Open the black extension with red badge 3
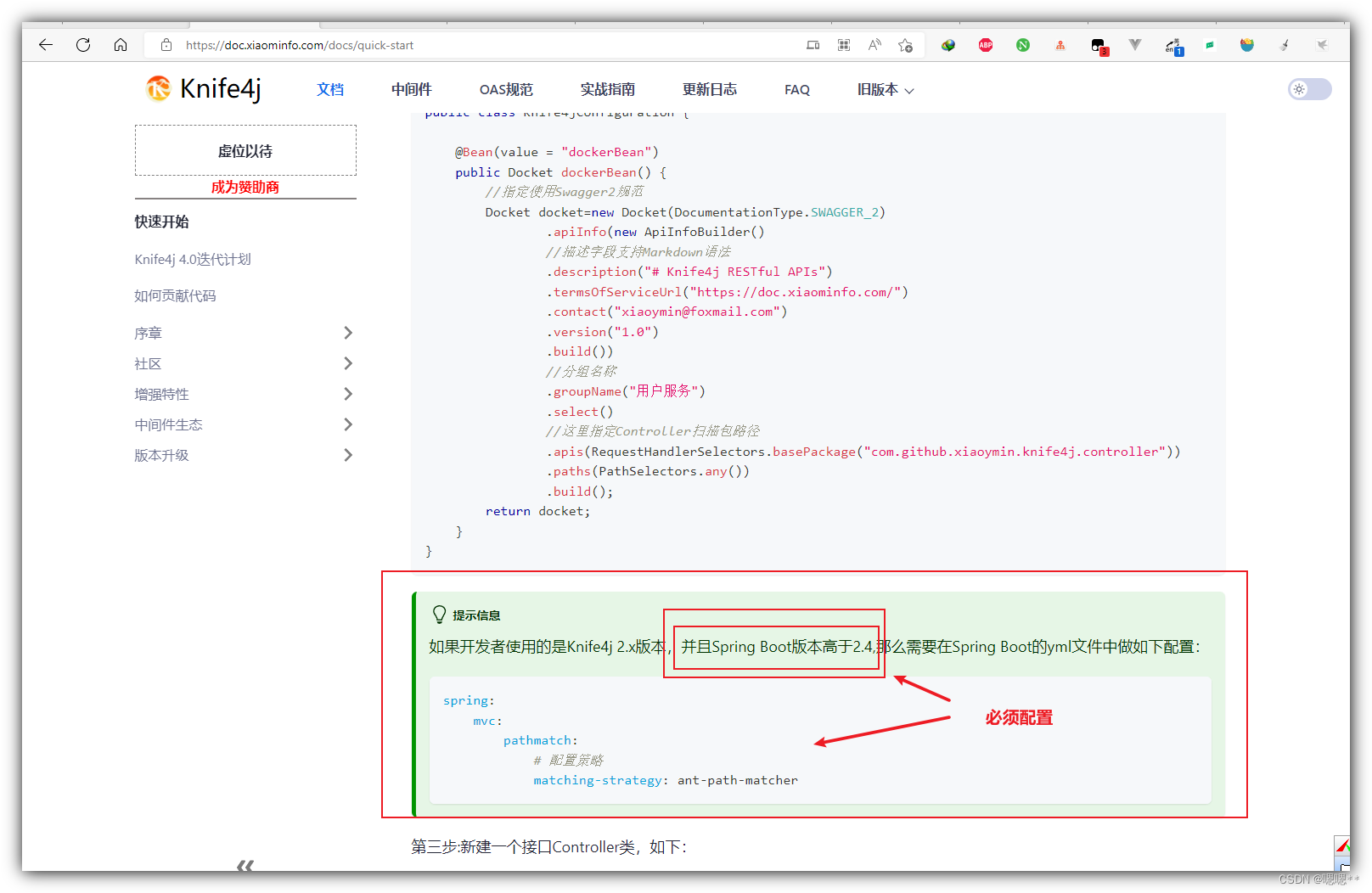The width and height of the screenshot is (1372, 893). pos(1099,46)
